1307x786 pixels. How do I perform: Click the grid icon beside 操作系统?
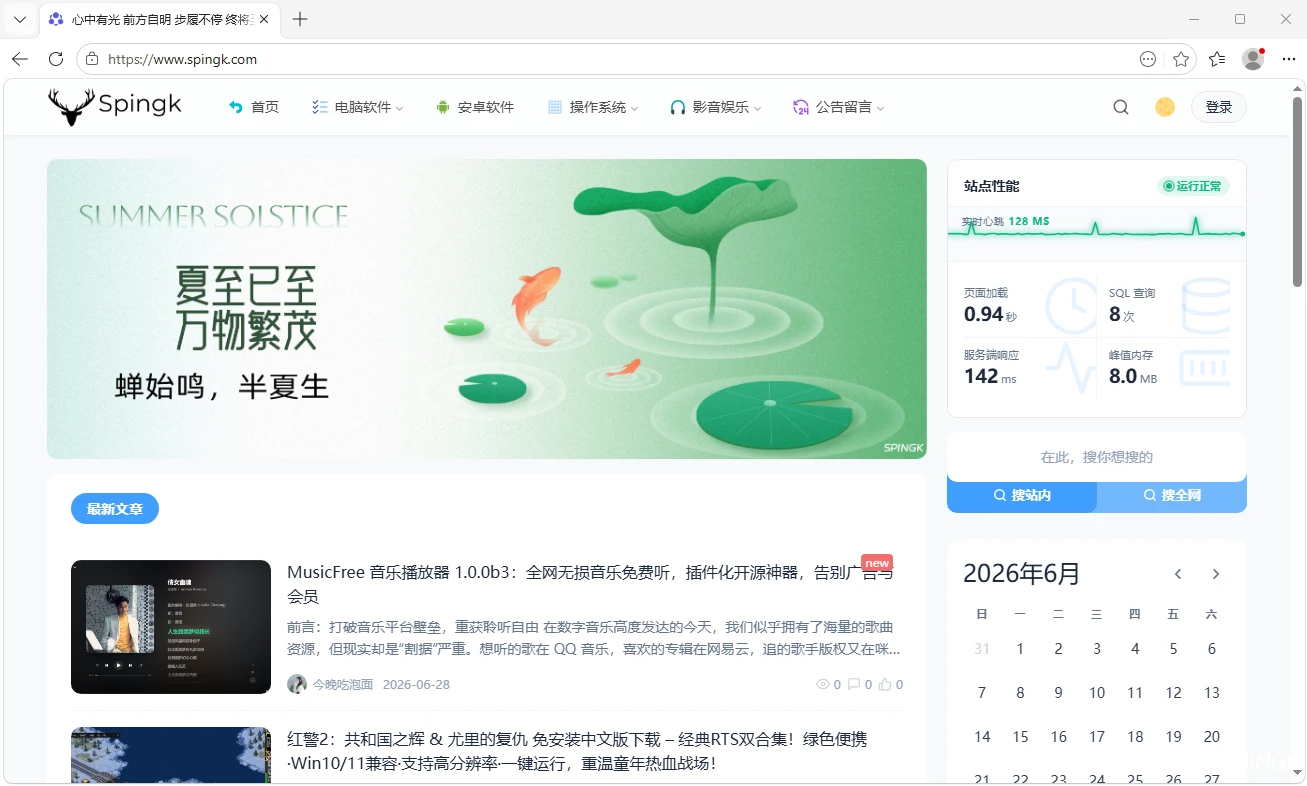coord(555,107)
